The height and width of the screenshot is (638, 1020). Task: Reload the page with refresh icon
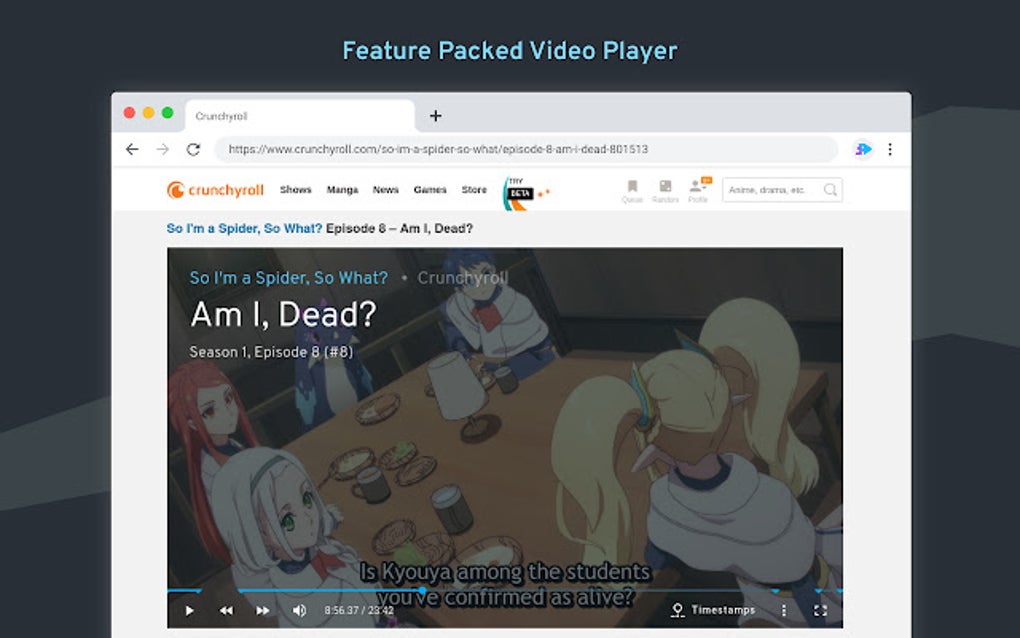pos(193,149)
